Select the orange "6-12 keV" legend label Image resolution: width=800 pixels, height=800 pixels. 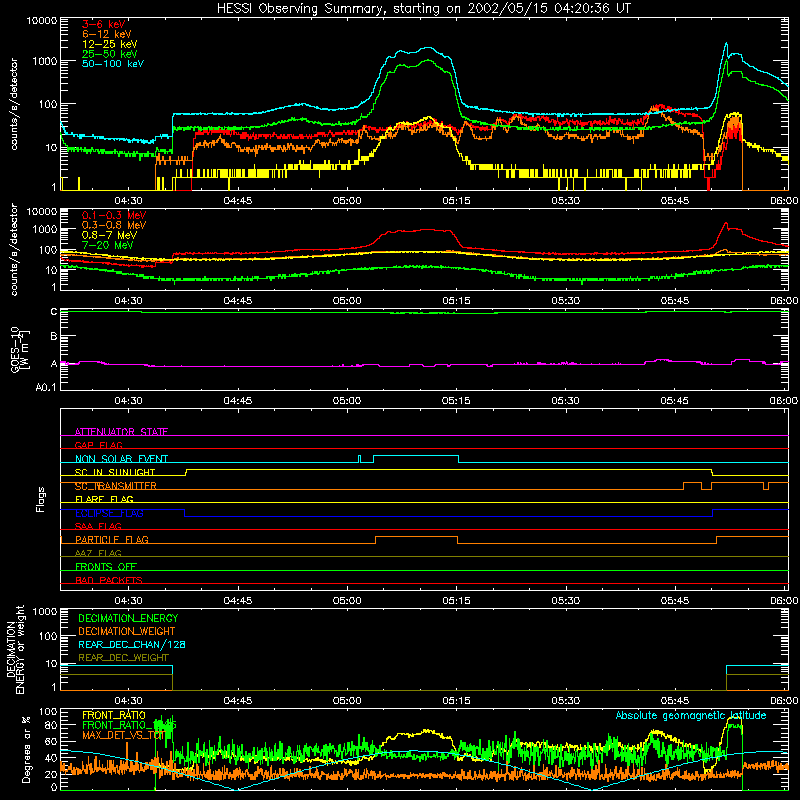[107, 34]
